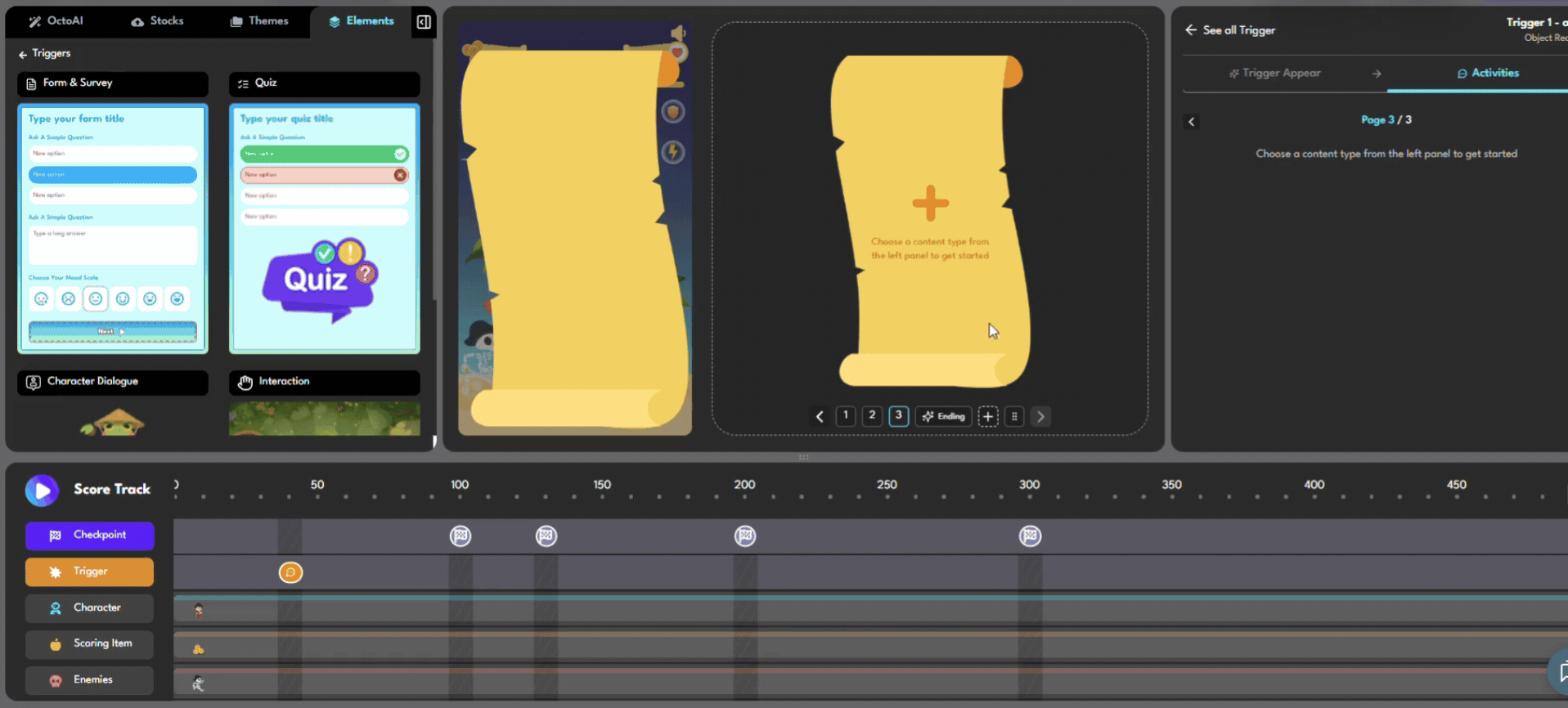Open the page grid options icon

coord(1014,417)
